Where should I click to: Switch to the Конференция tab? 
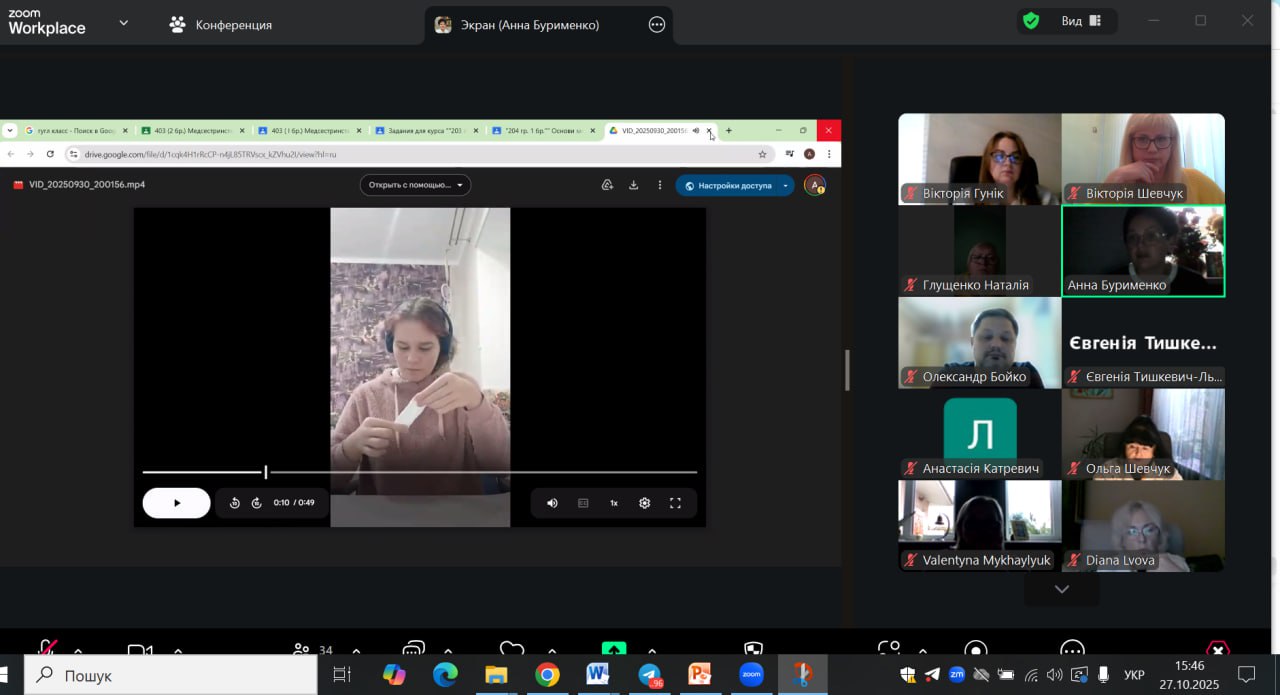click(x=221, y=25)
